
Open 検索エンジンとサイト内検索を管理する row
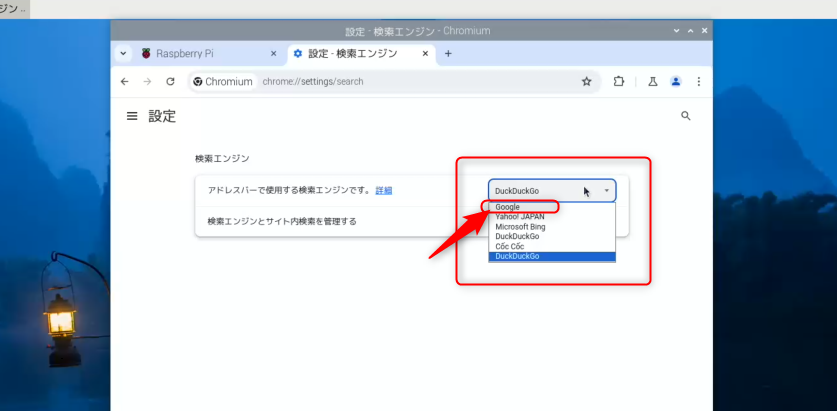point(412,221)
